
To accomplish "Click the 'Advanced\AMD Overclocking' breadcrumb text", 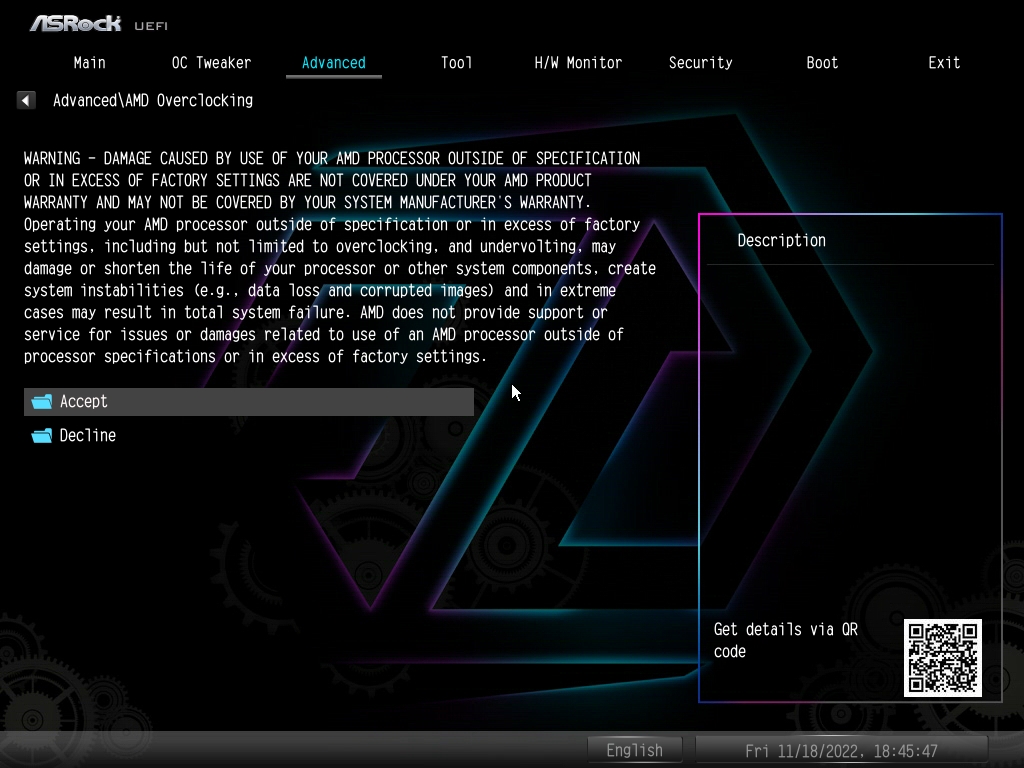I will pos(153,101).
